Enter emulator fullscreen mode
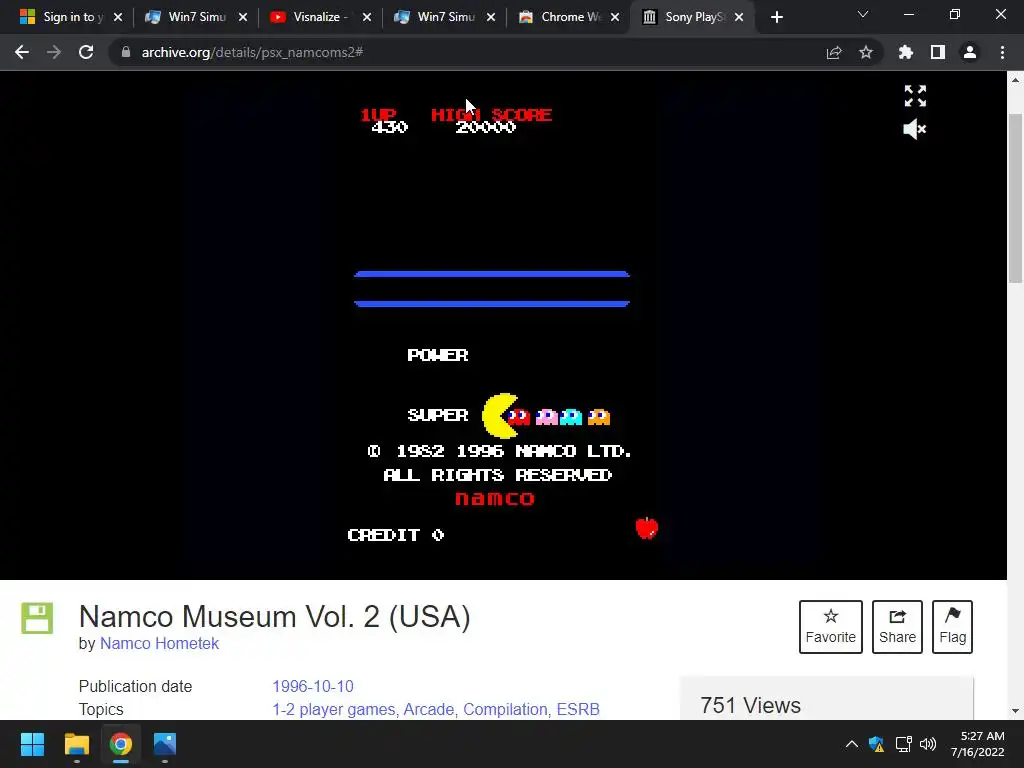The width and height of the screenshot is (1024, 768). click(x=915, y=96)
